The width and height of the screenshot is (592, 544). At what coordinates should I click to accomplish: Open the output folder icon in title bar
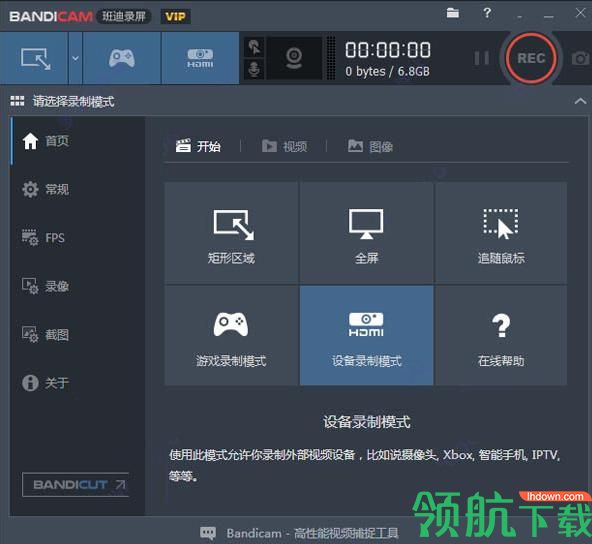coord(453,13)
